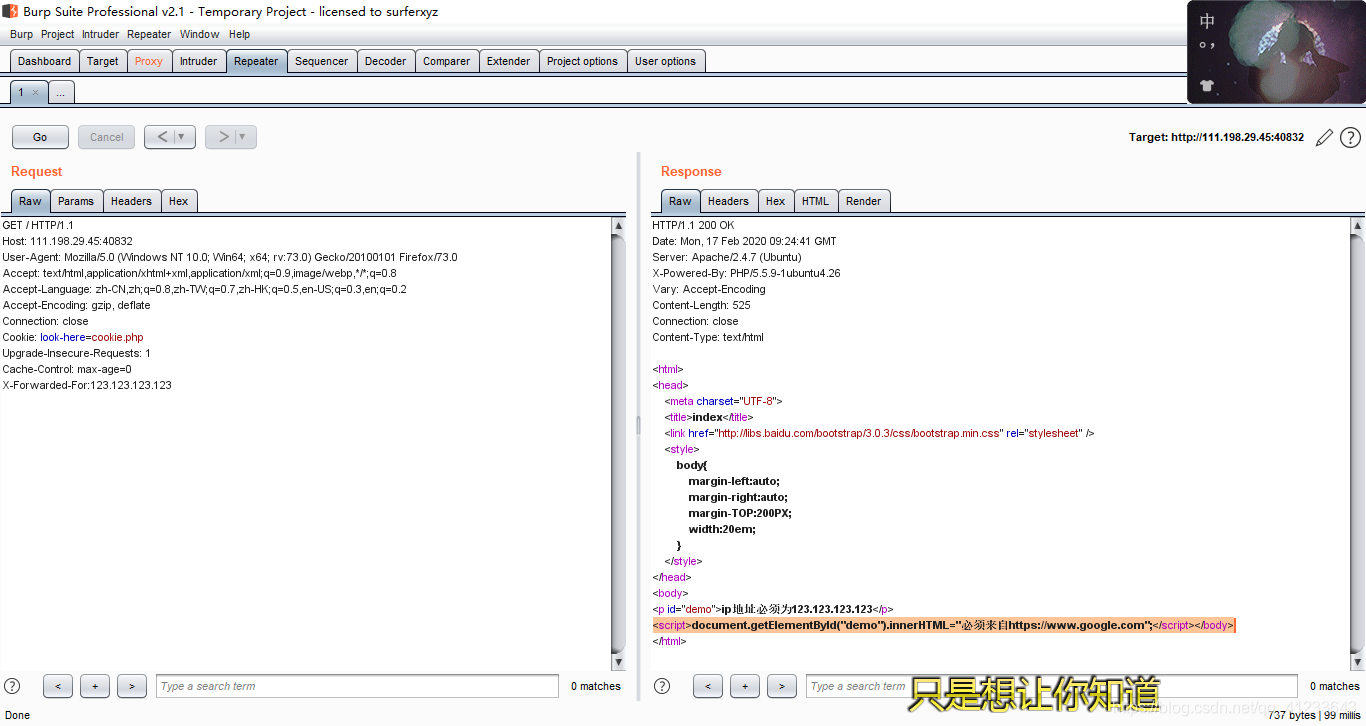Click request pane scrollbar up arrow
The image size is (1366, 726).
coord(617,226)
